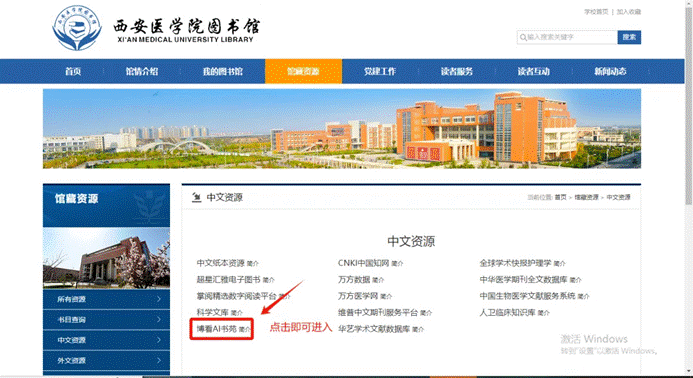
Task: Click 加入收藏 link at top right
Action: [628, 11]
